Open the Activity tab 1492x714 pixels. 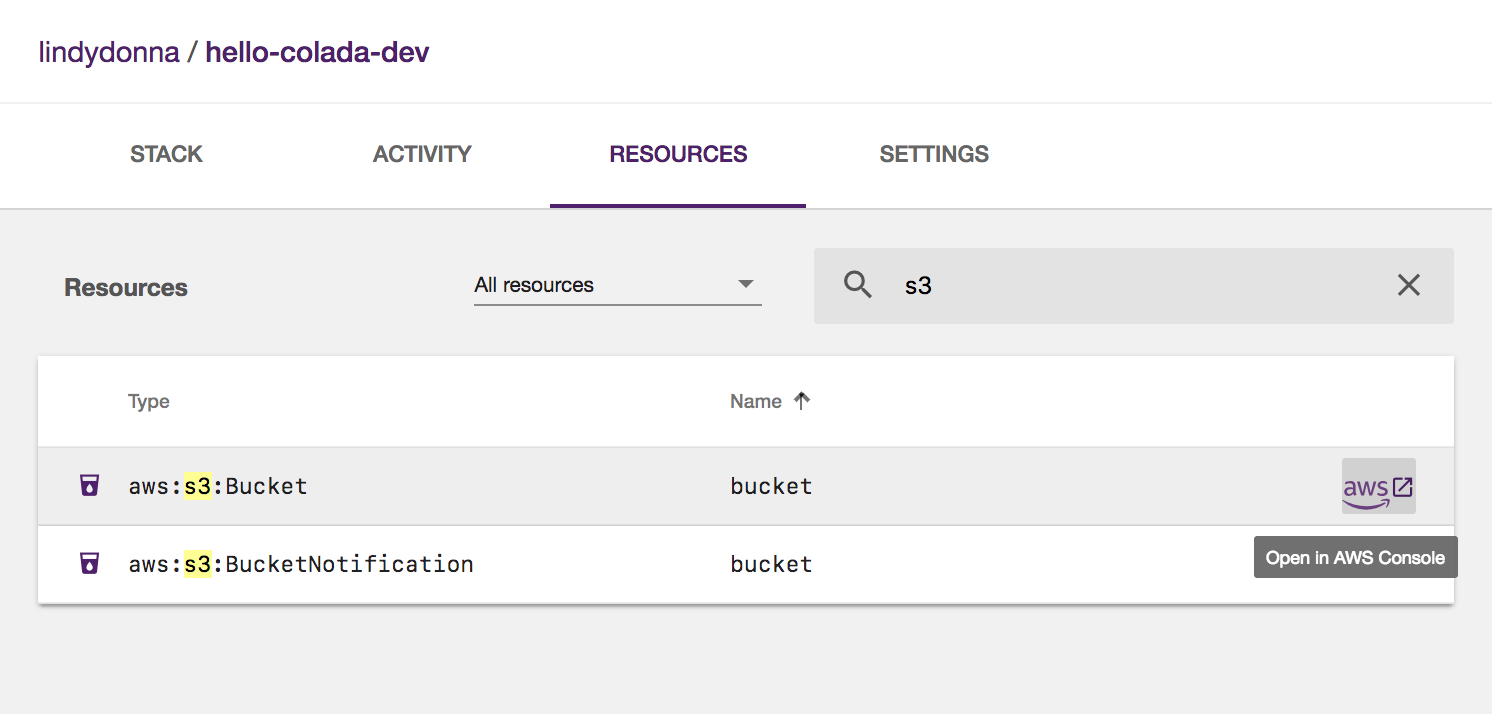click(422, 154)
